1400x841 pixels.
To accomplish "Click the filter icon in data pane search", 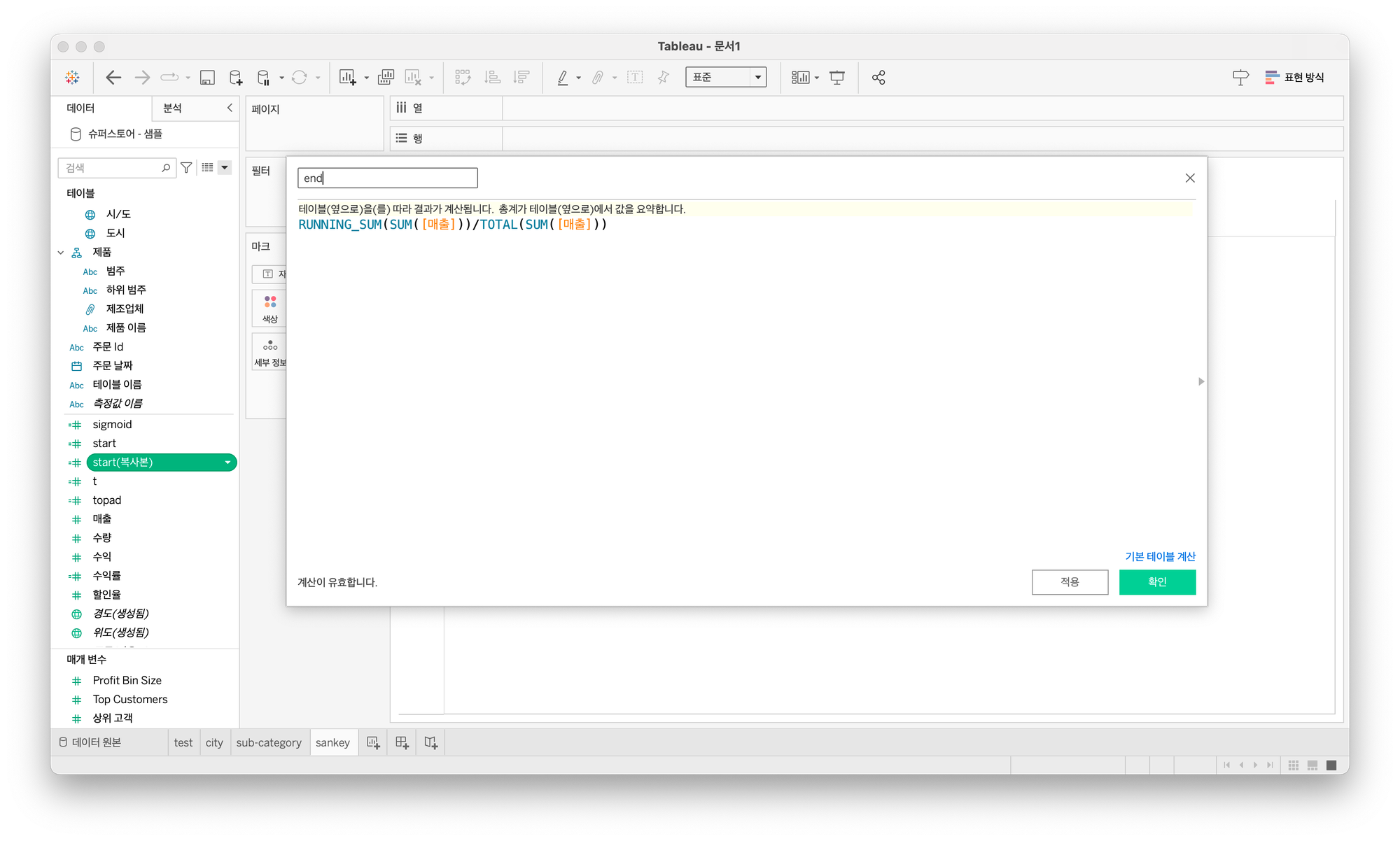I will 186,168.
